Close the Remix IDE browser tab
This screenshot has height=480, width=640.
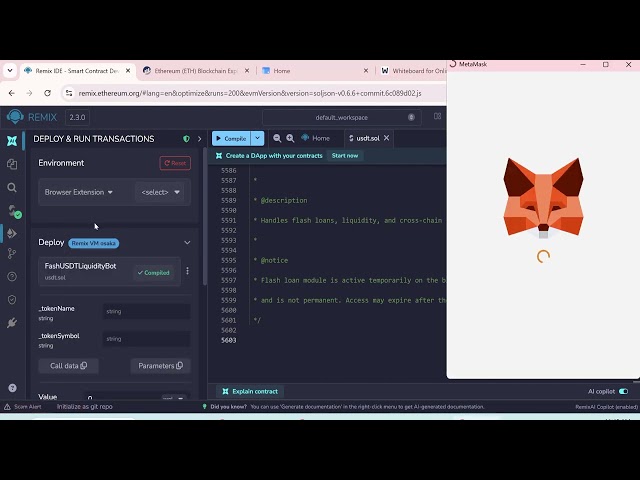[128, 71]
